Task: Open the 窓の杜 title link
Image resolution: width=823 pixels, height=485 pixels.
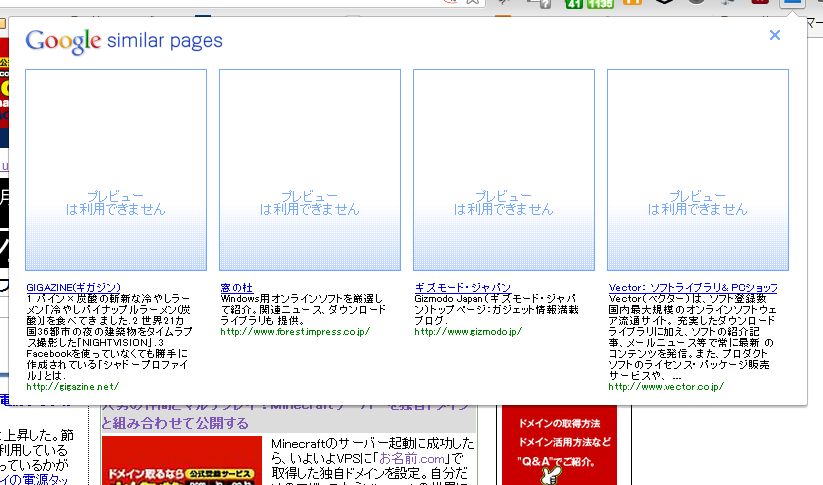Action: (237, 288)
